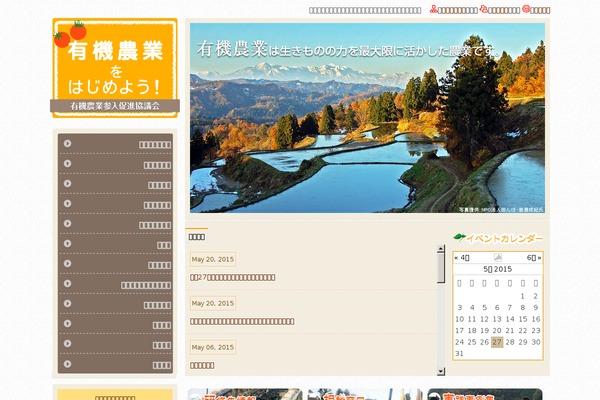Image resolution: width=600 pixels, height=400 pixels.
Task: Click the small icon centered in the calendar header
Action: (x=498, y=258)
